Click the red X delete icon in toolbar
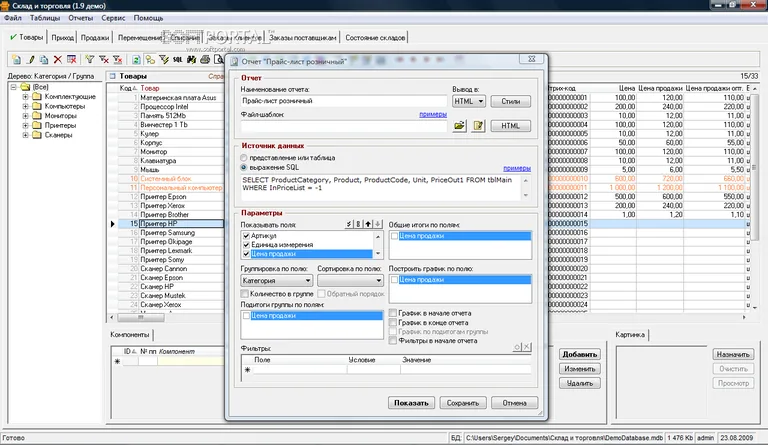This screenshot has width=768, height=445. tap(56, 59)
